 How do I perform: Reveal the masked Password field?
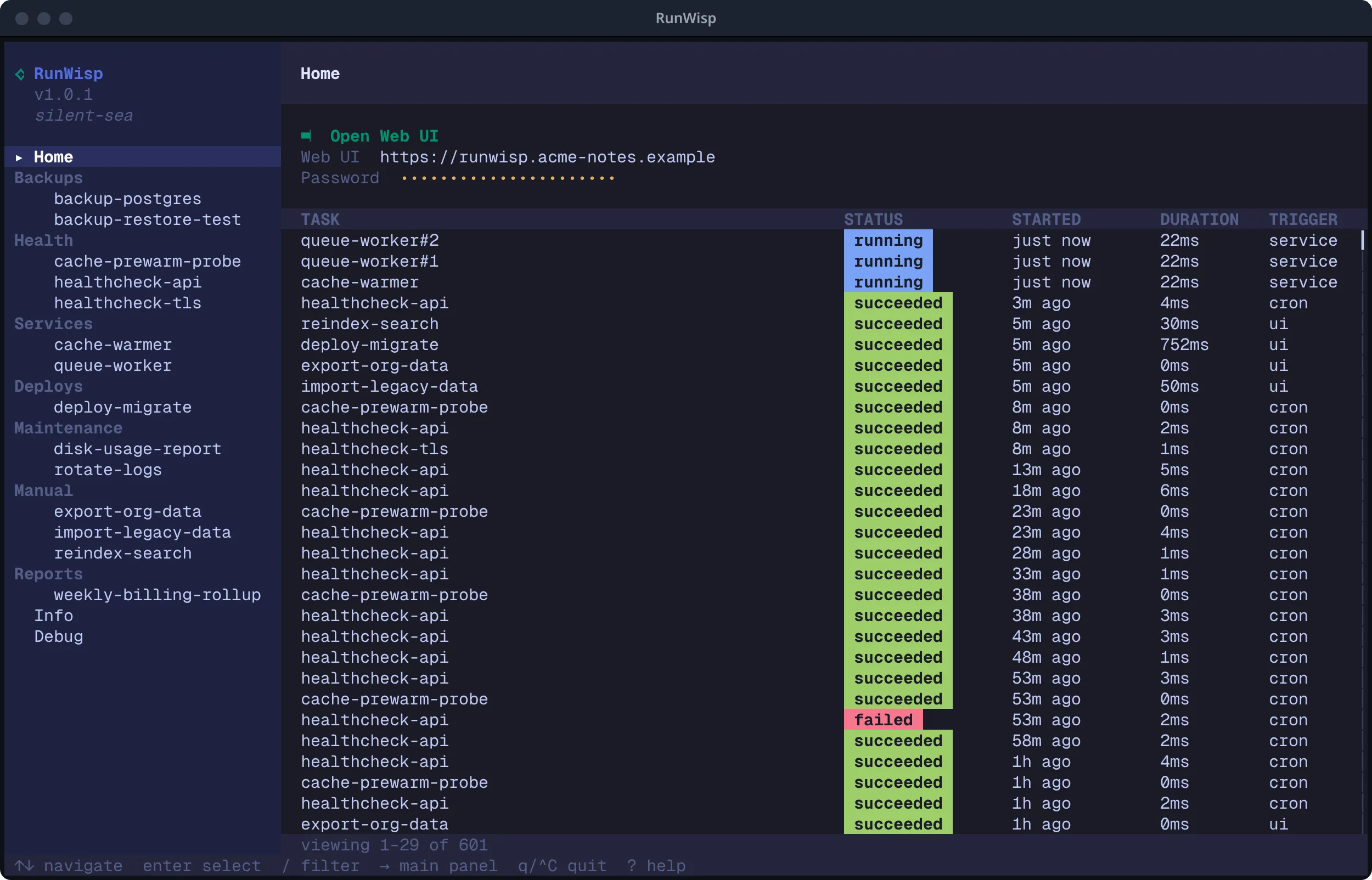508,178
